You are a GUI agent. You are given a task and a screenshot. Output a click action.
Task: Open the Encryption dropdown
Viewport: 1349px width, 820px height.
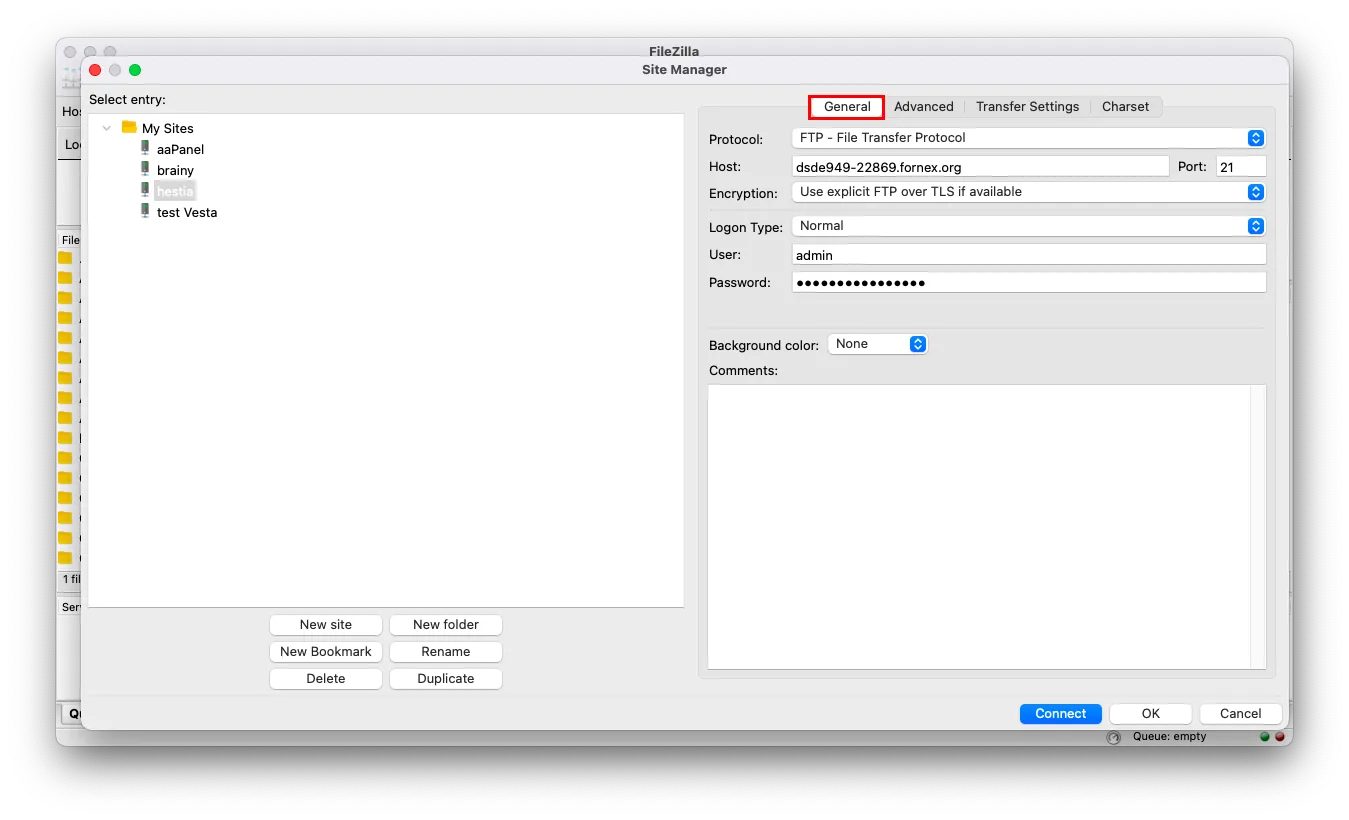1028,192
